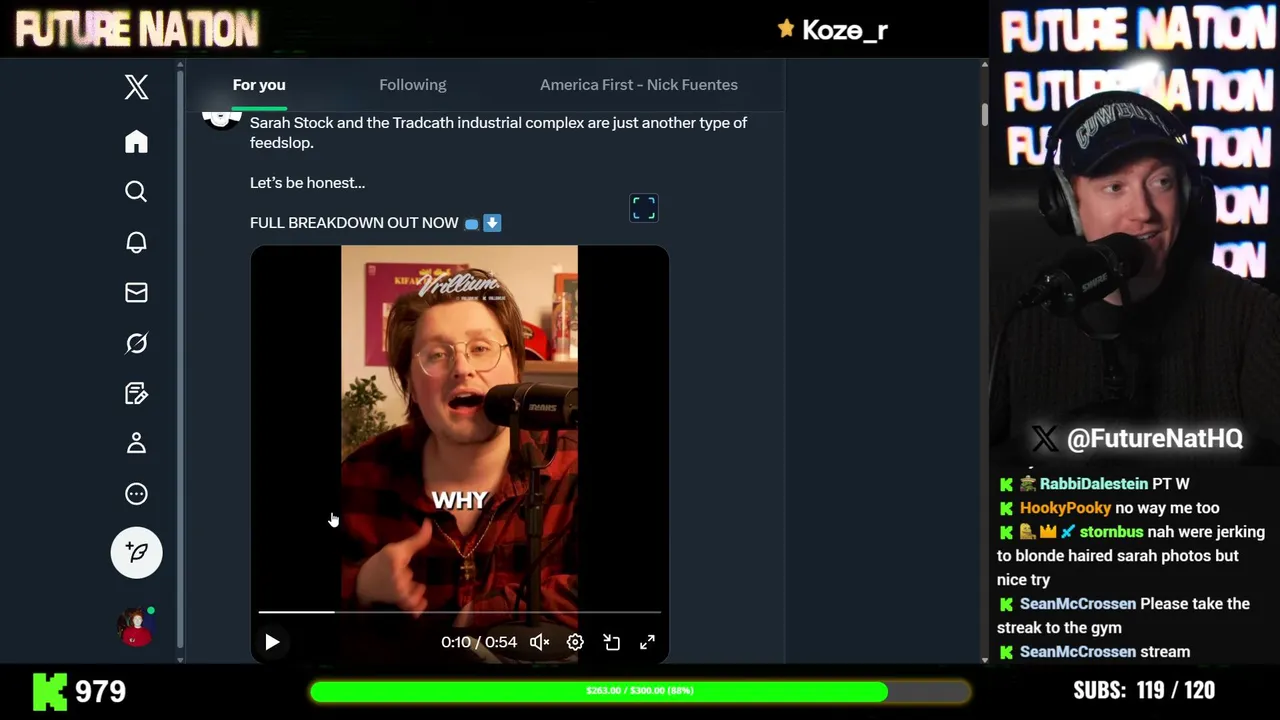Image resolution: width=1280 pixels, height=720 pixels.
Task: Open the More circle icon
Action: pyautogui.click(x=137, y=494)
